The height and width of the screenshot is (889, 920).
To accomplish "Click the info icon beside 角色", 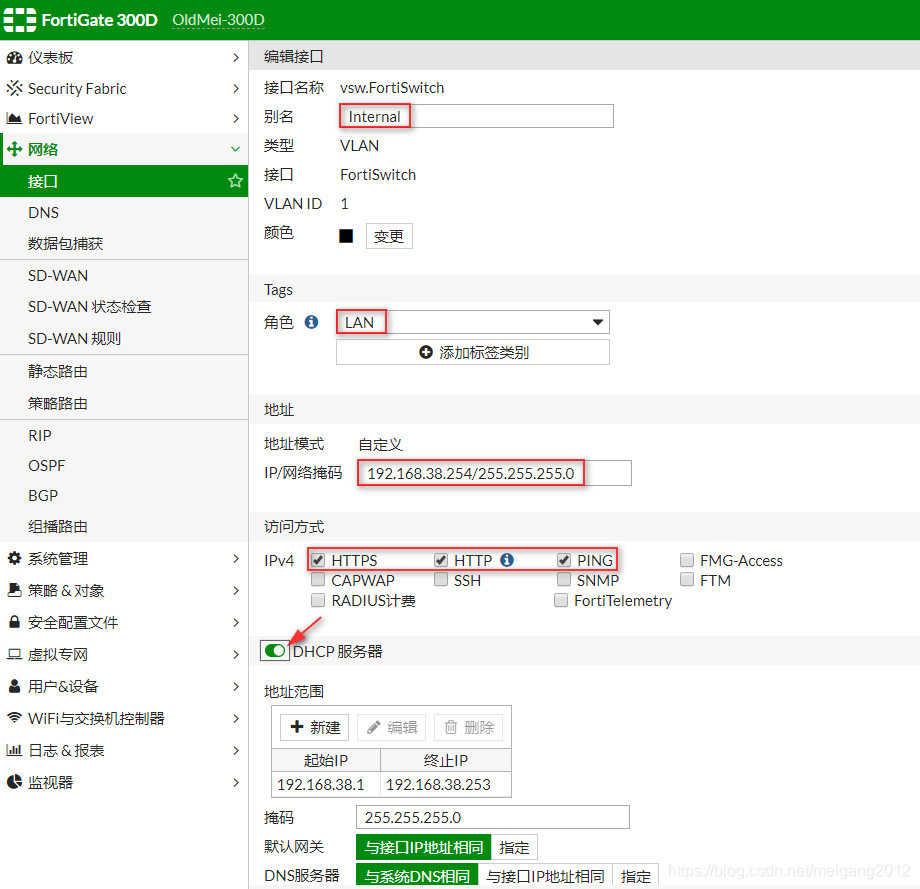I will pyautogui.click(x=311, y=322).
